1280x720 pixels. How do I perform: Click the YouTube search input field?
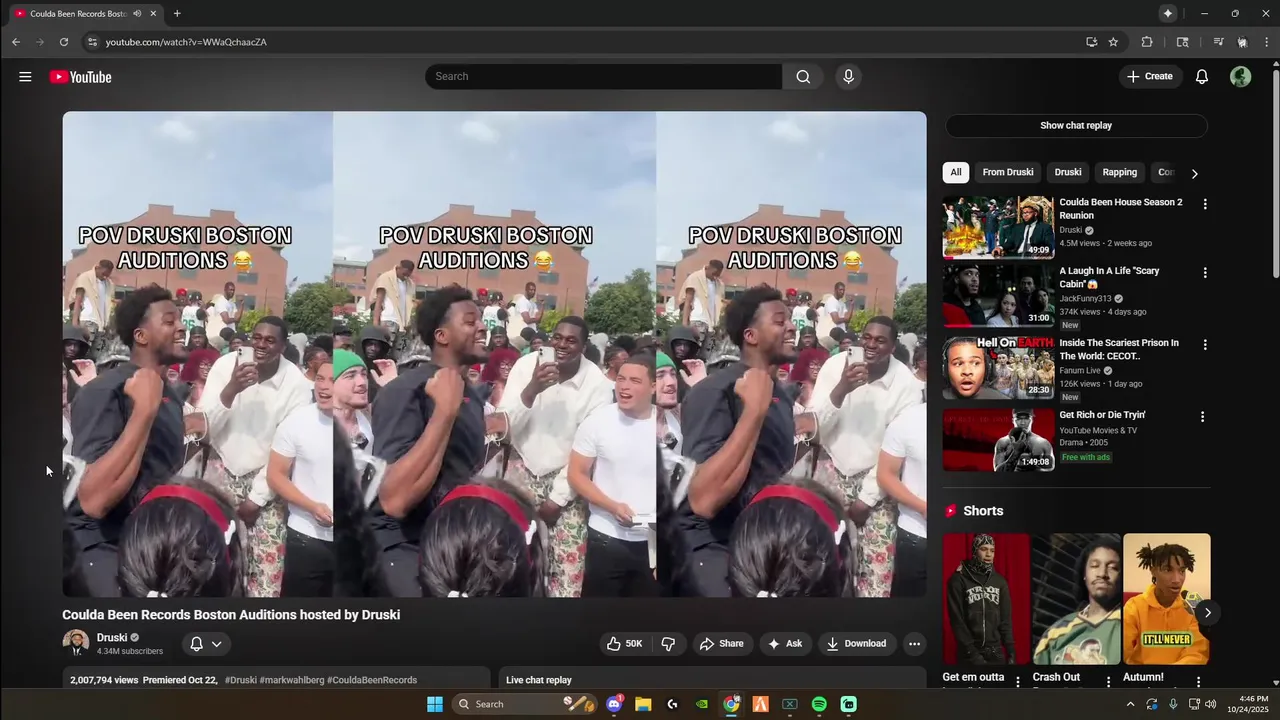pos(604,77)
